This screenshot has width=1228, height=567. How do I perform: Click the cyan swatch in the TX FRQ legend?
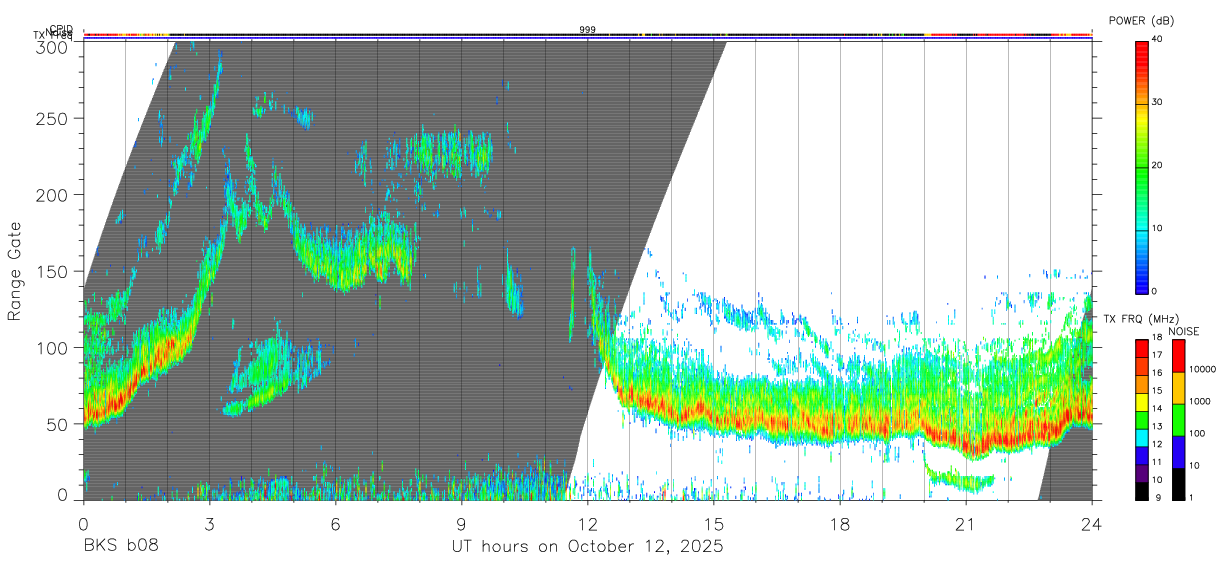pos(1141,438)
